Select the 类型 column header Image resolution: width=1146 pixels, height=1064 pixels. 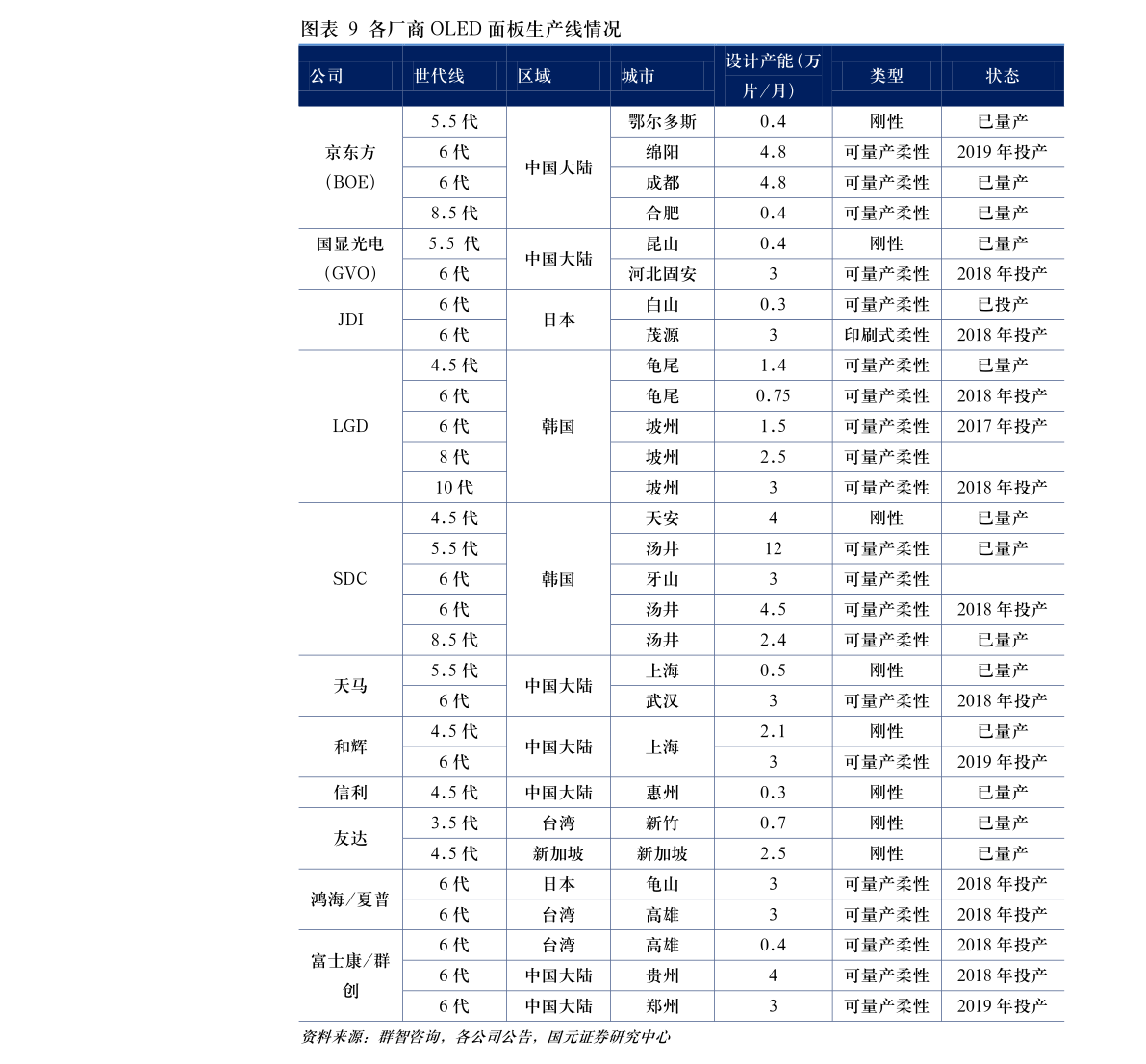[886, 76]
